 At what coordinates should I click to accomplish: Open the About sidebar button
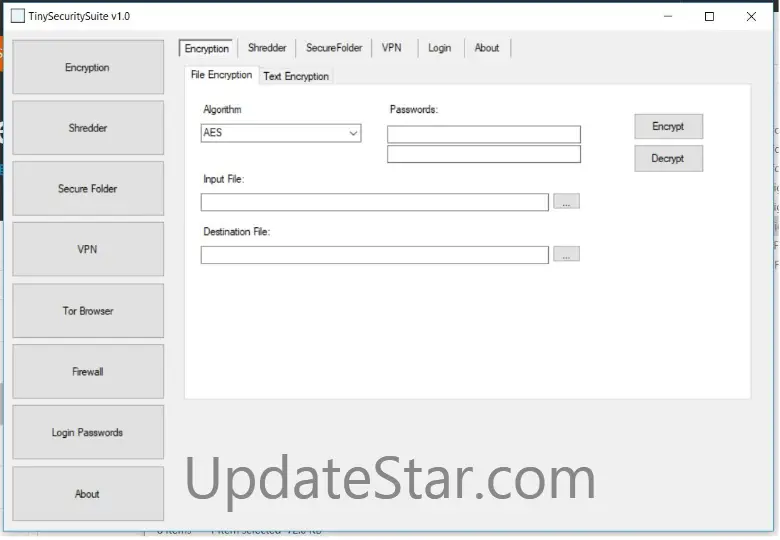pos(88,494)
